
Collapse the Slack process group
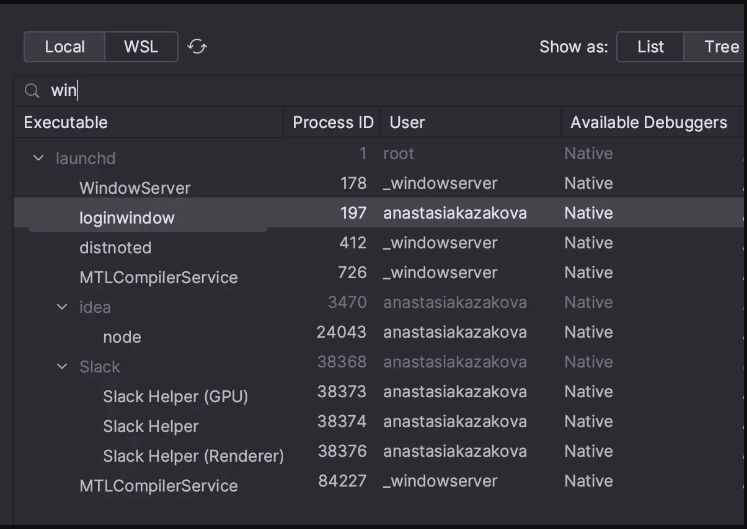[62, 367]
